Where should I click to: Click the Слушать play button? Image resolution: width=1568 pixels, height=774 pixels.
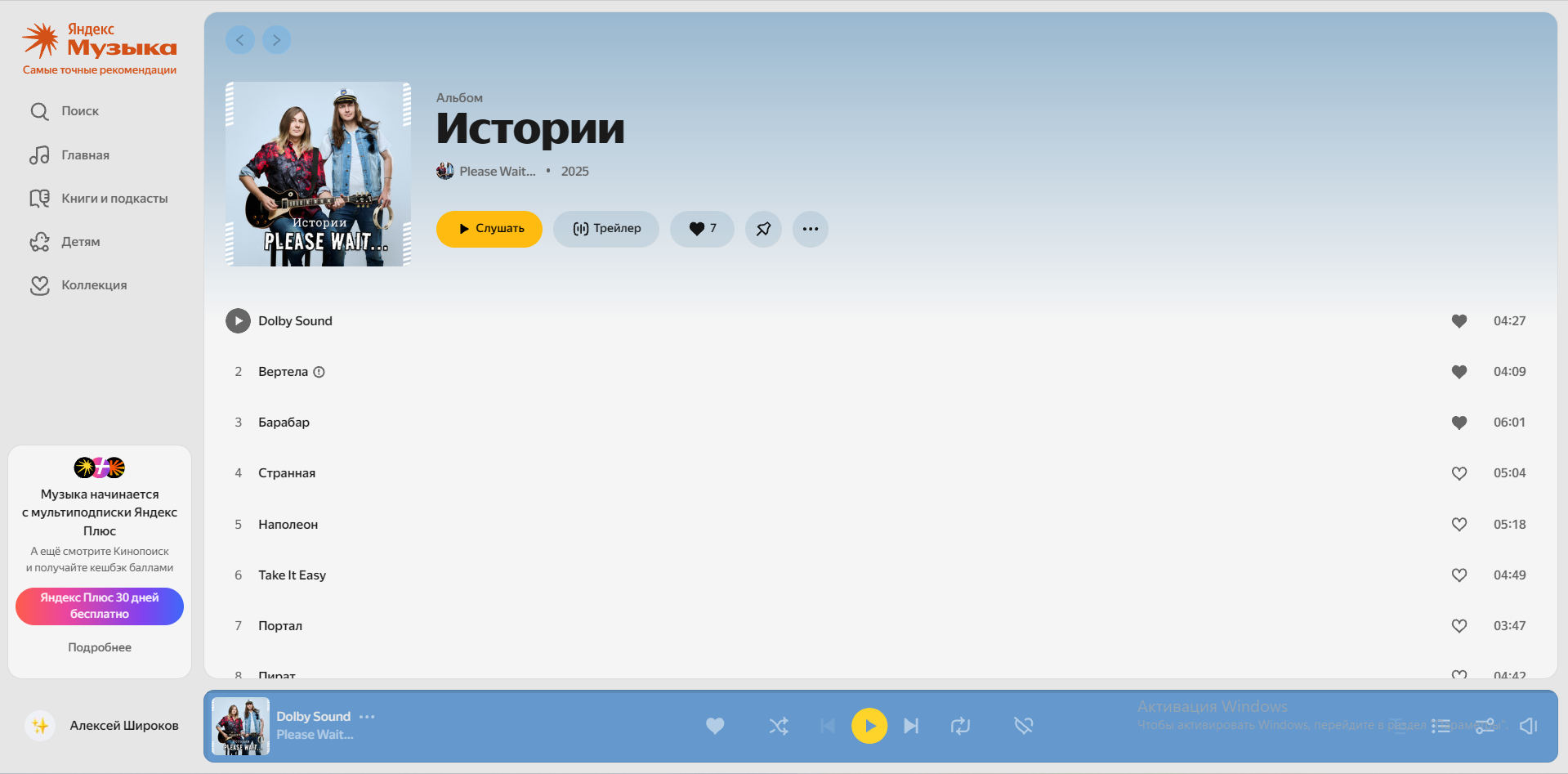pos(489,229)
